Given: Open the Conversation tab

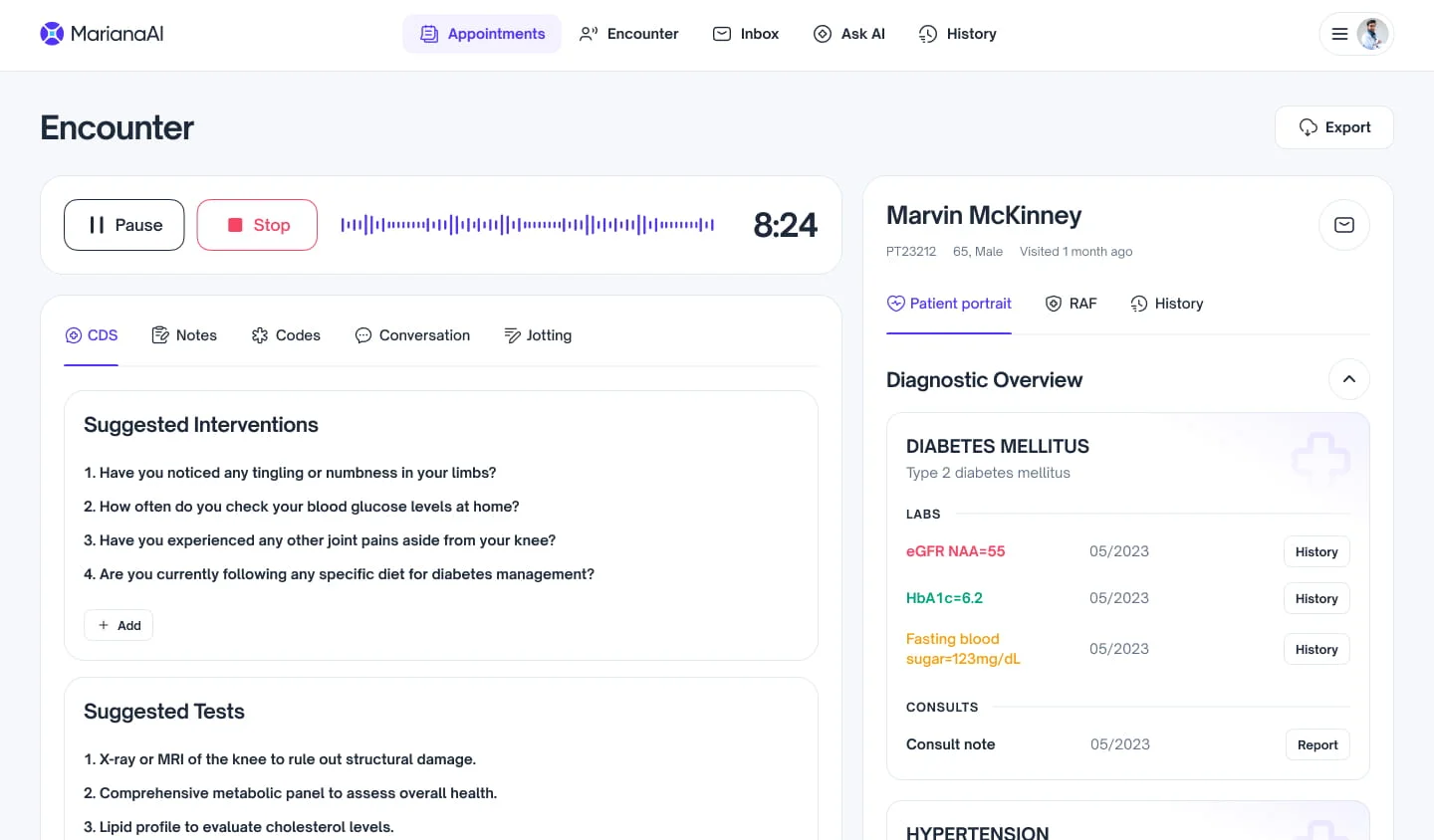Looking at the screenshot, I should [x=412, y=335].
